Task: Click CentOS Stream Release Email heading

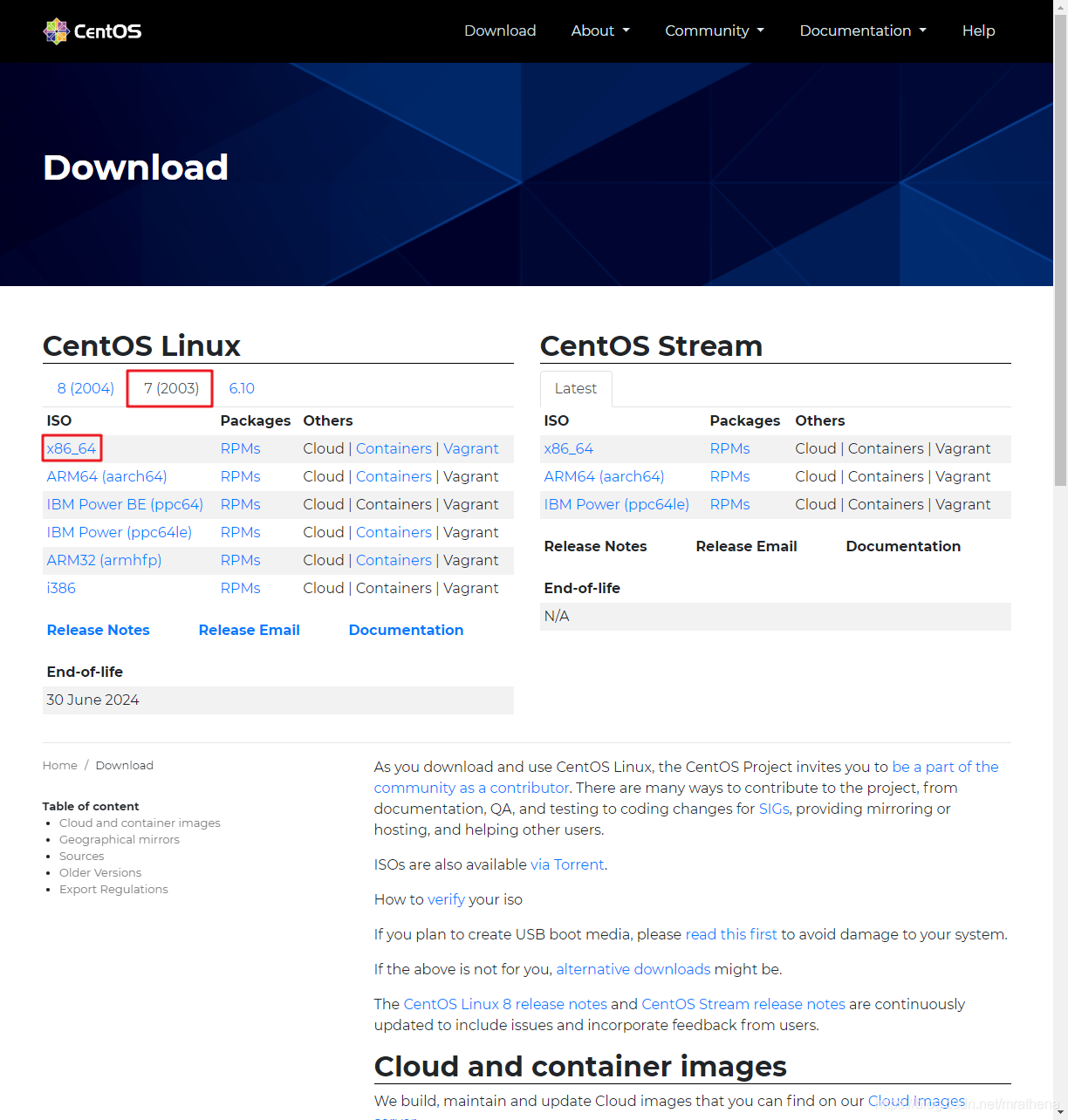Action: pos(746,546)
